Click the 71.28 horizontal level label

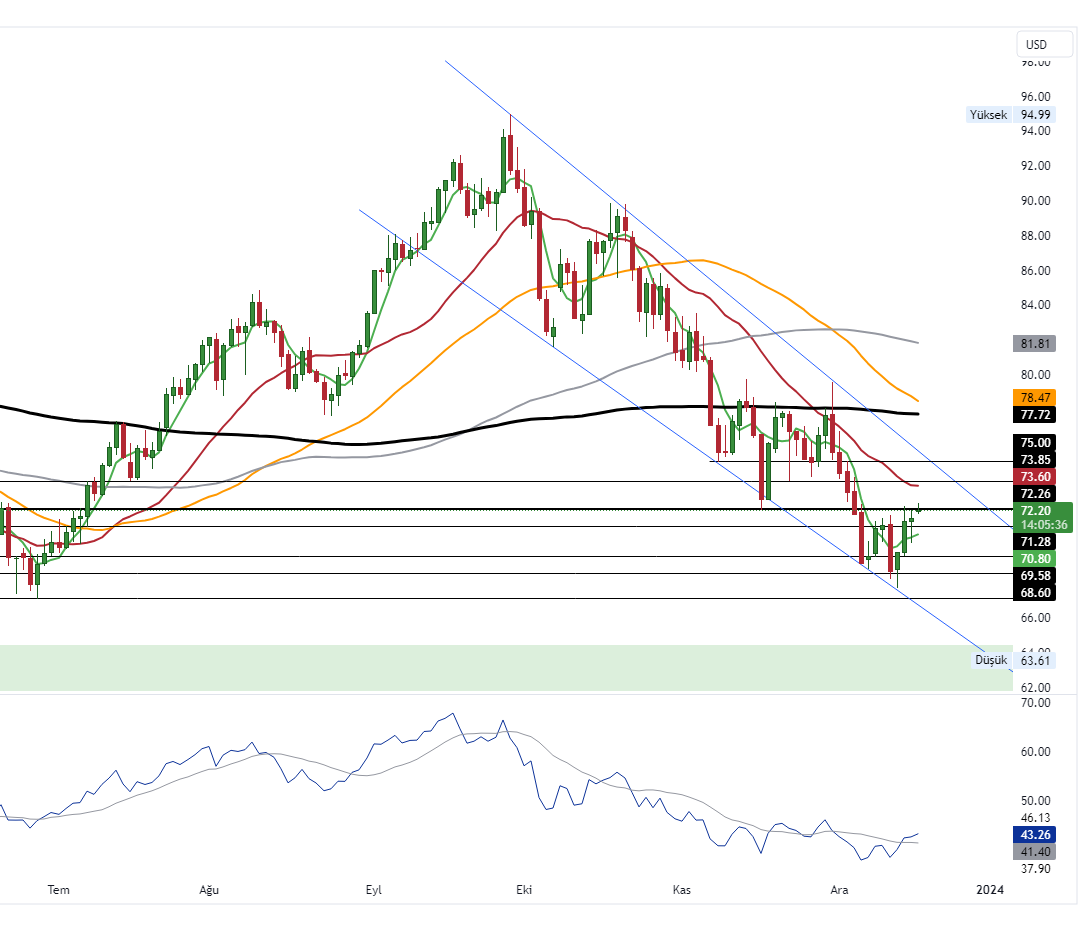(x=1034, y=541)
